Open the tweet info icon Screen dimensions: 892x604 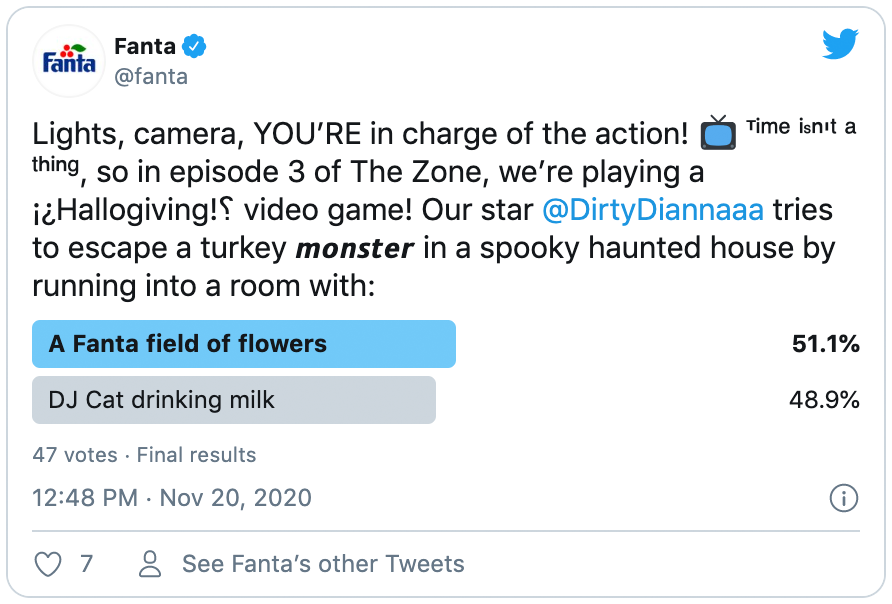[x=843, y=498]
